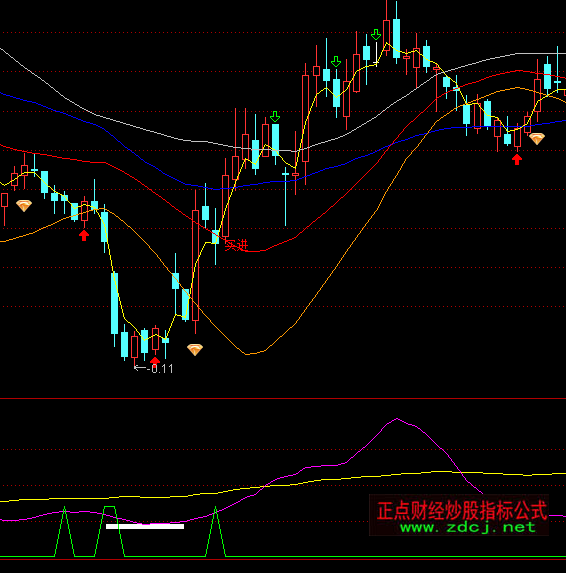Click the red up arrow near the left edge
Image resolution: width=566 pixels, height=573 pixels.
[x=84, y=235]
